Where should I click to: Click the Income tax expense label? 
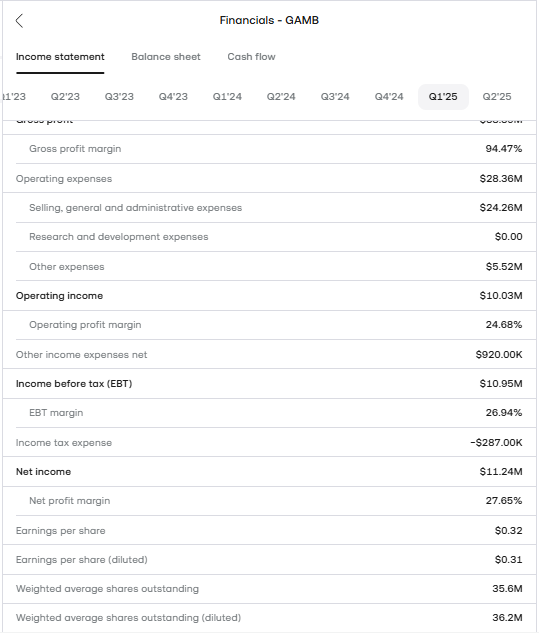64,442
